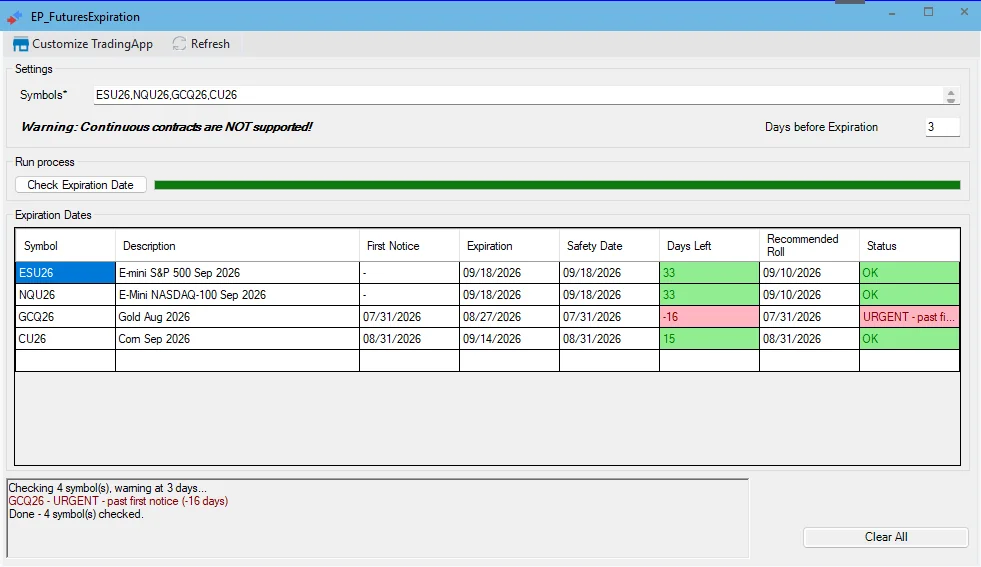Click the OK Status cell for CU26
The image size is (981, 567).
[x=910, y=339]
